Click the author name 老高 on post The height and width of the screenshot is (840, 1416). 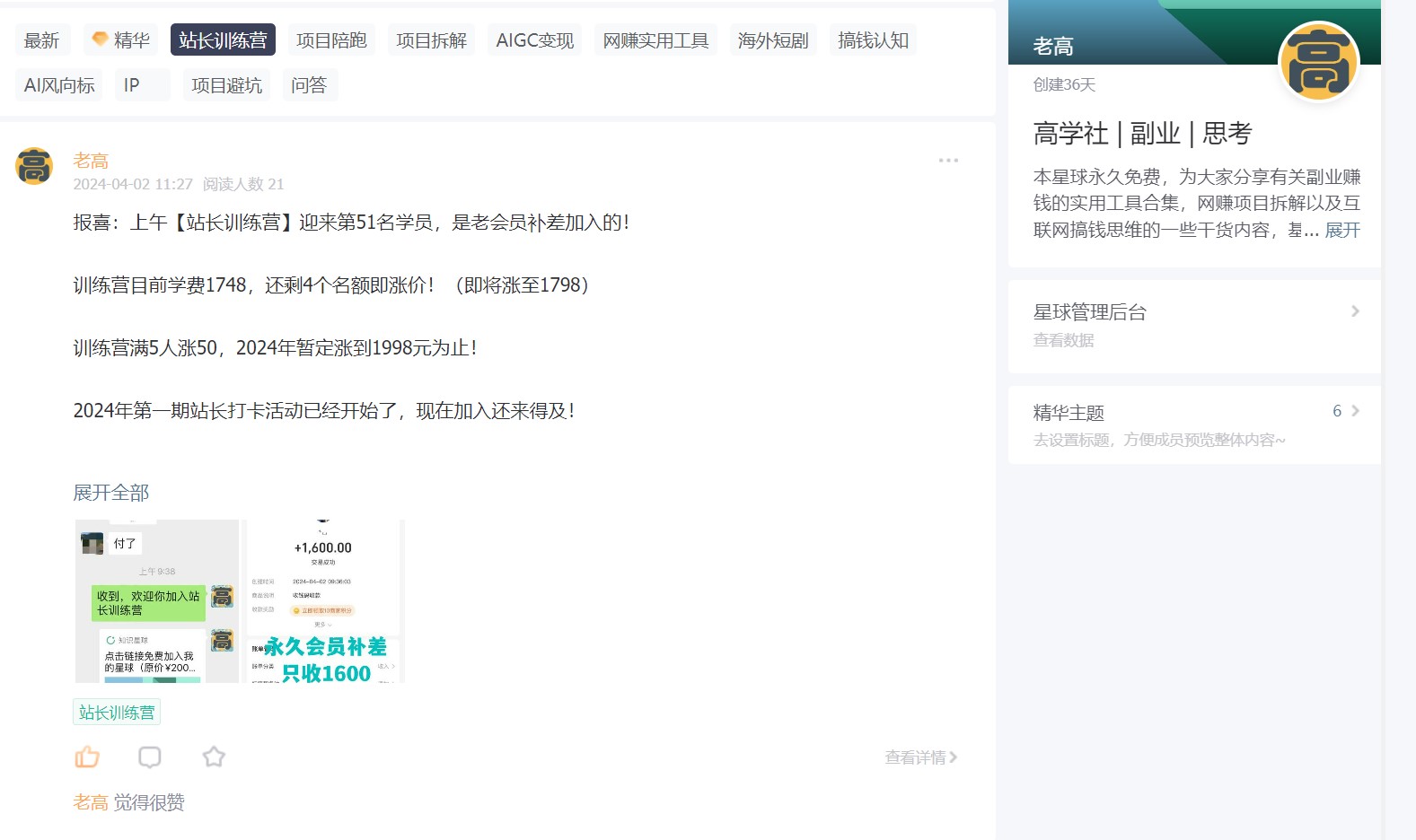point(91,161)
